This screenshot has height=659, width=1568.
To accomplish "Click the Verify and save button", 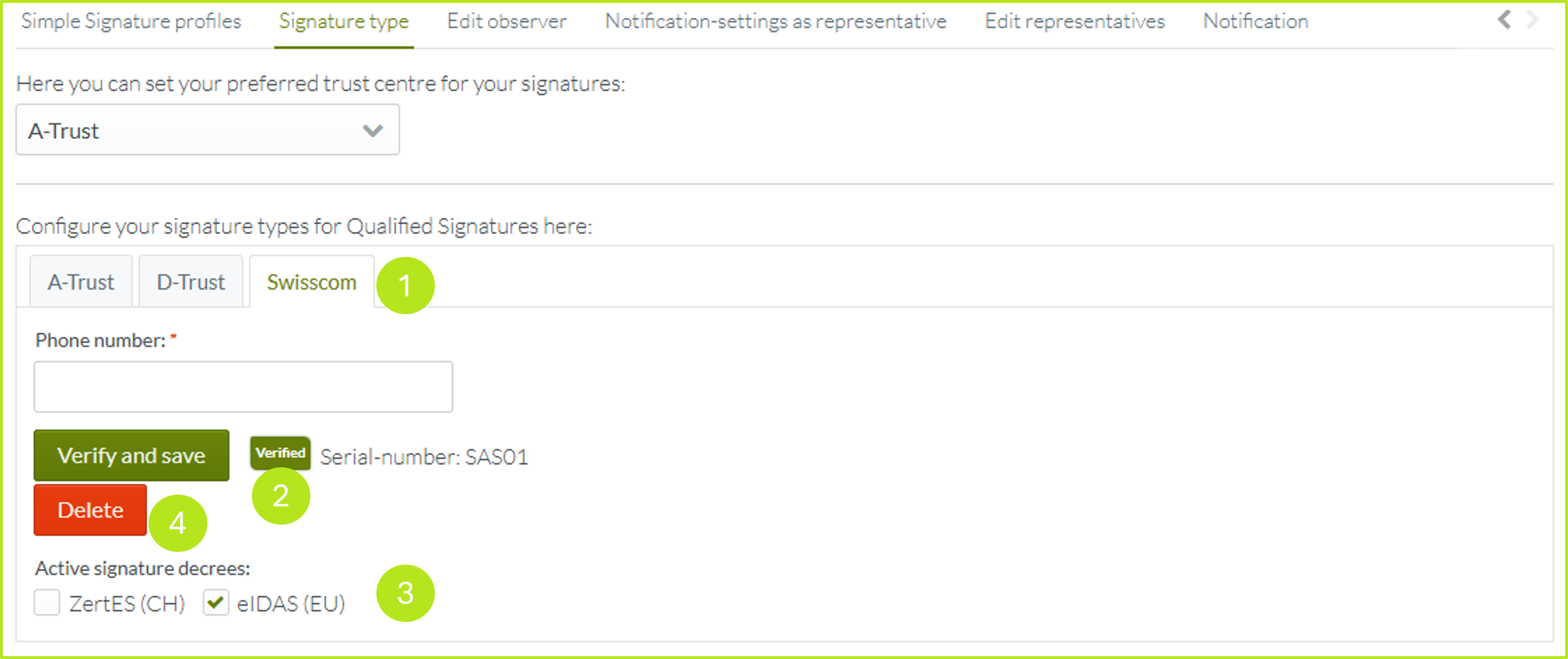I will click(x=131, y=455).
